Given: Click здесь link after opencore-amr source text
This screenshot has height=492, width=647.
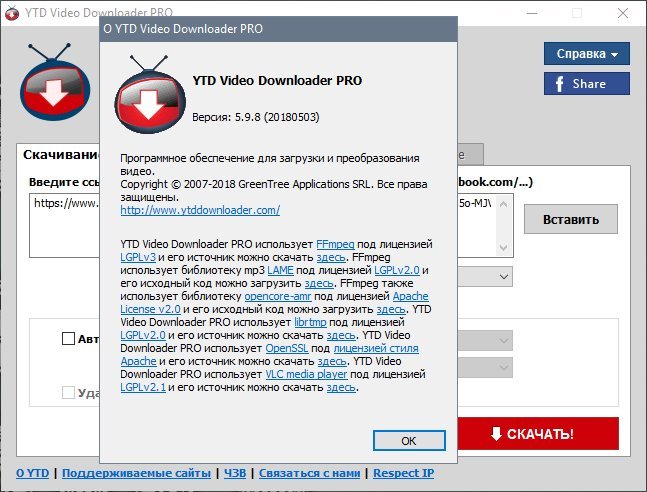Looking at the screenshot, I should coord(391,309).
